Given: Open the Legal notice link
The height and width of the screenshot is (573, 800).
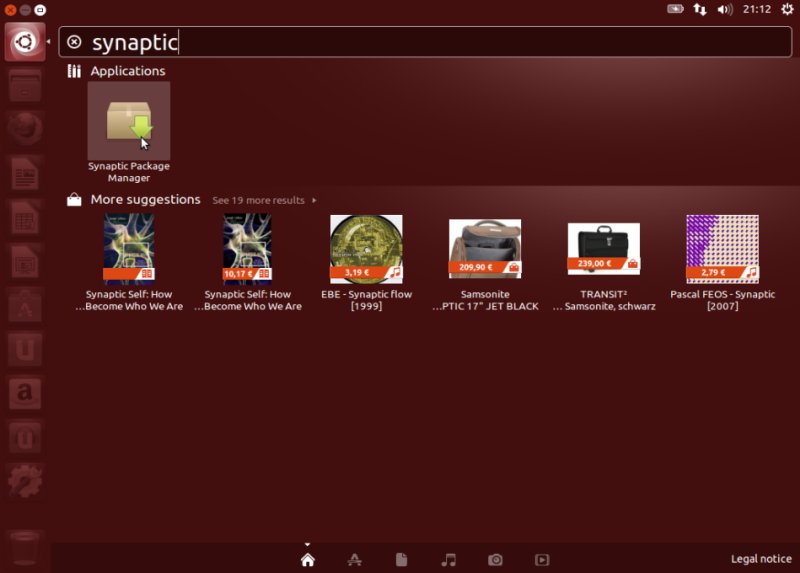Looking at the screenshot, I should coord(761,559).
